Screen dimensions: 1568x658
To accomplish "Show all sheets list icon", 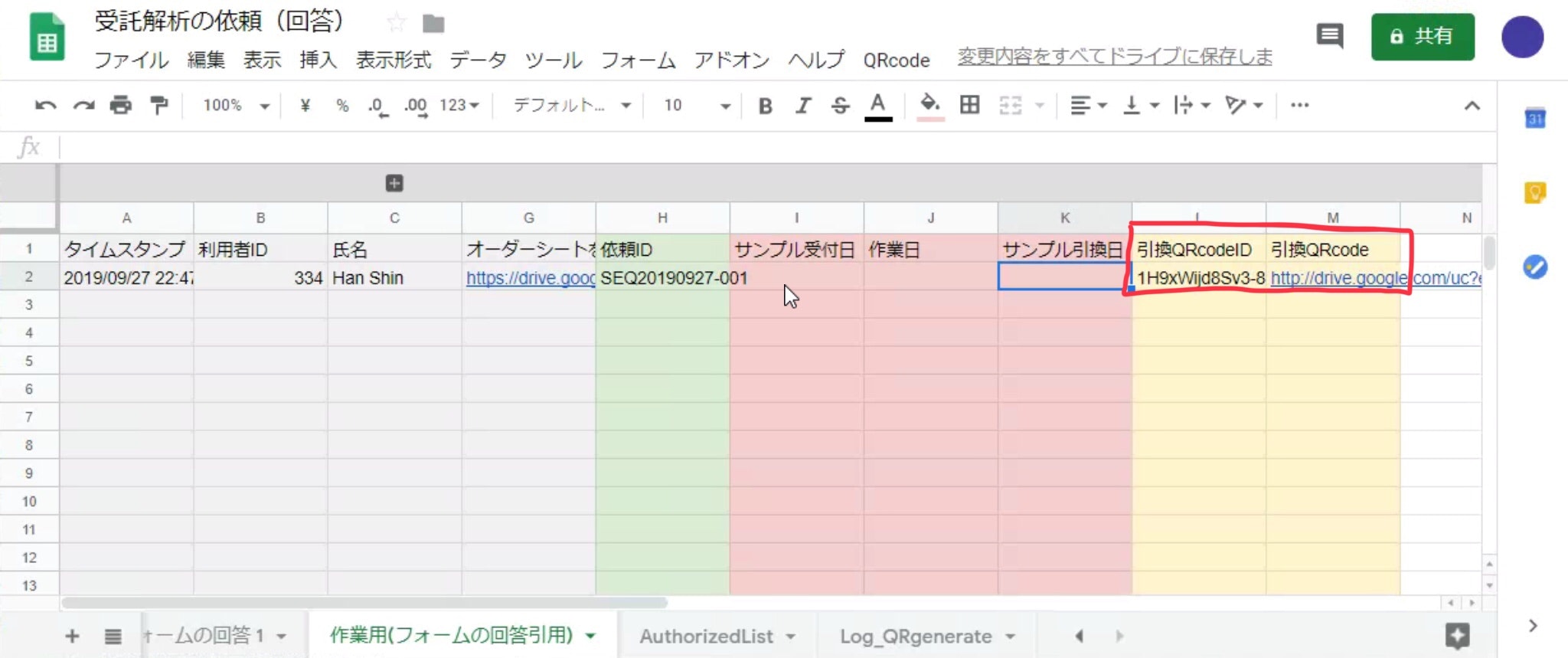I will pyautogui.click(x=113, y=636).
